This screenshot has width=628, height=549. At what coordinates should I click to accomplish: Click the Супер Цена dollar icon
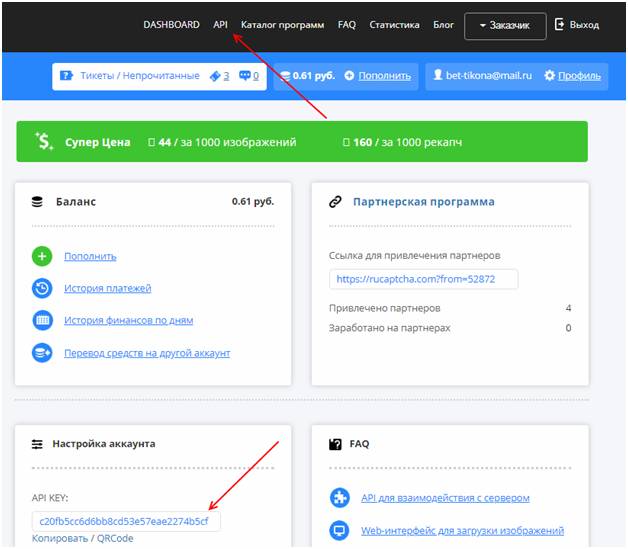44,141
